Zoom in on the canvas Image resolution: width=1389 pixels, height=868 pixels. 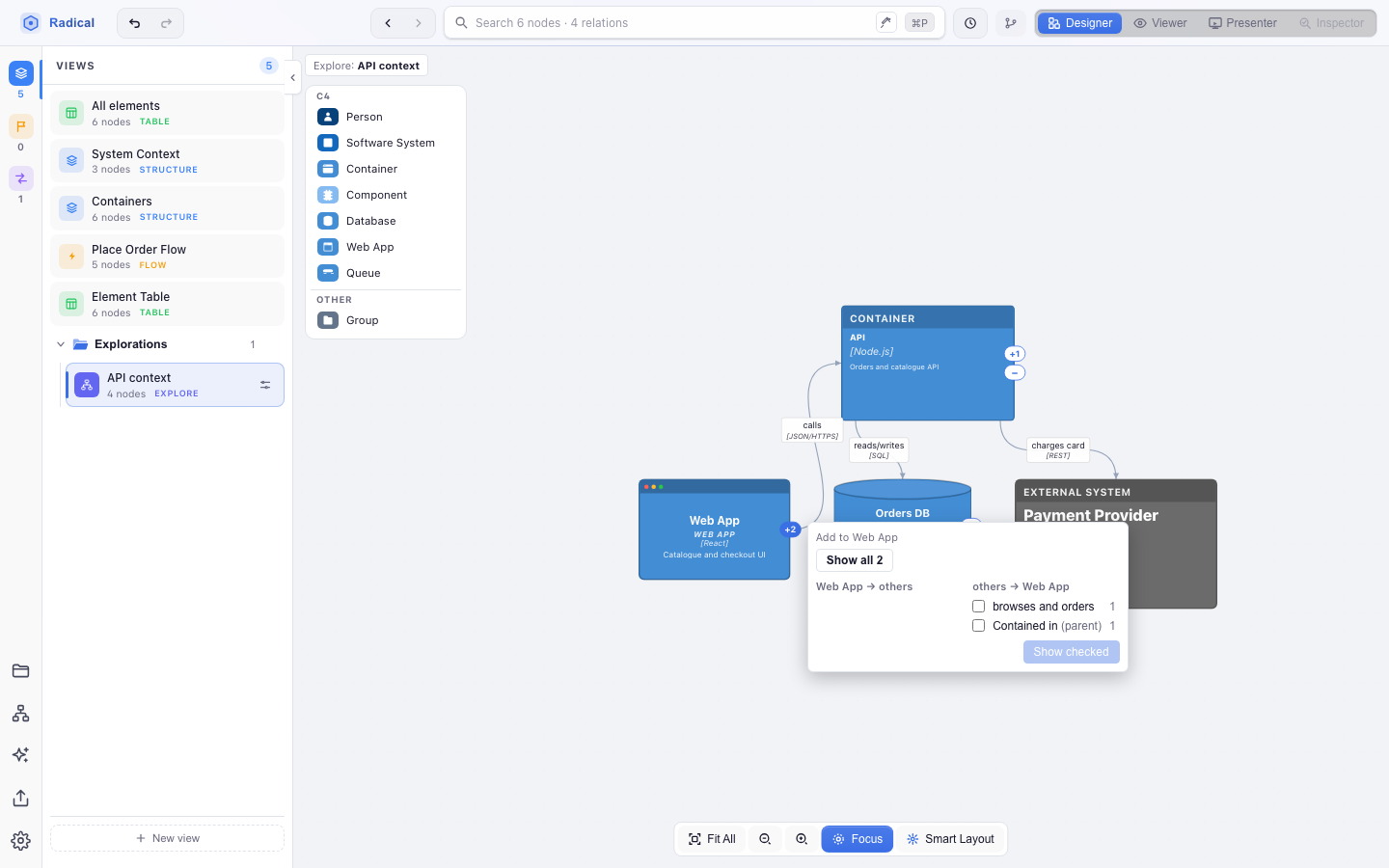click(802, 839)
